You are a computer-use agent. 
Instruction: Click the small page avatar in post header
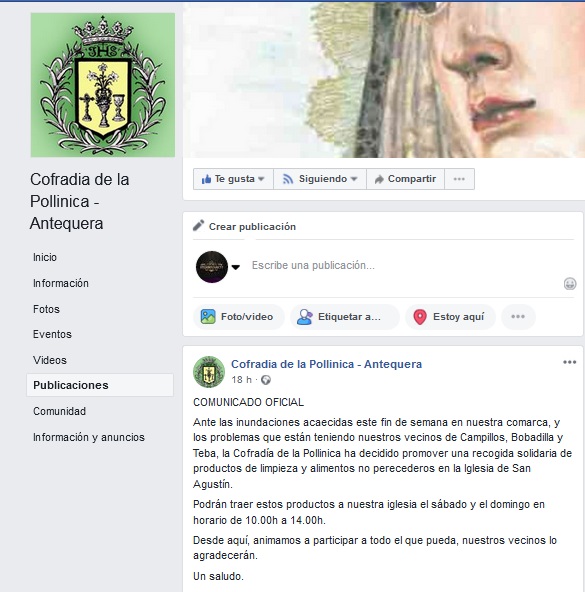209,372
